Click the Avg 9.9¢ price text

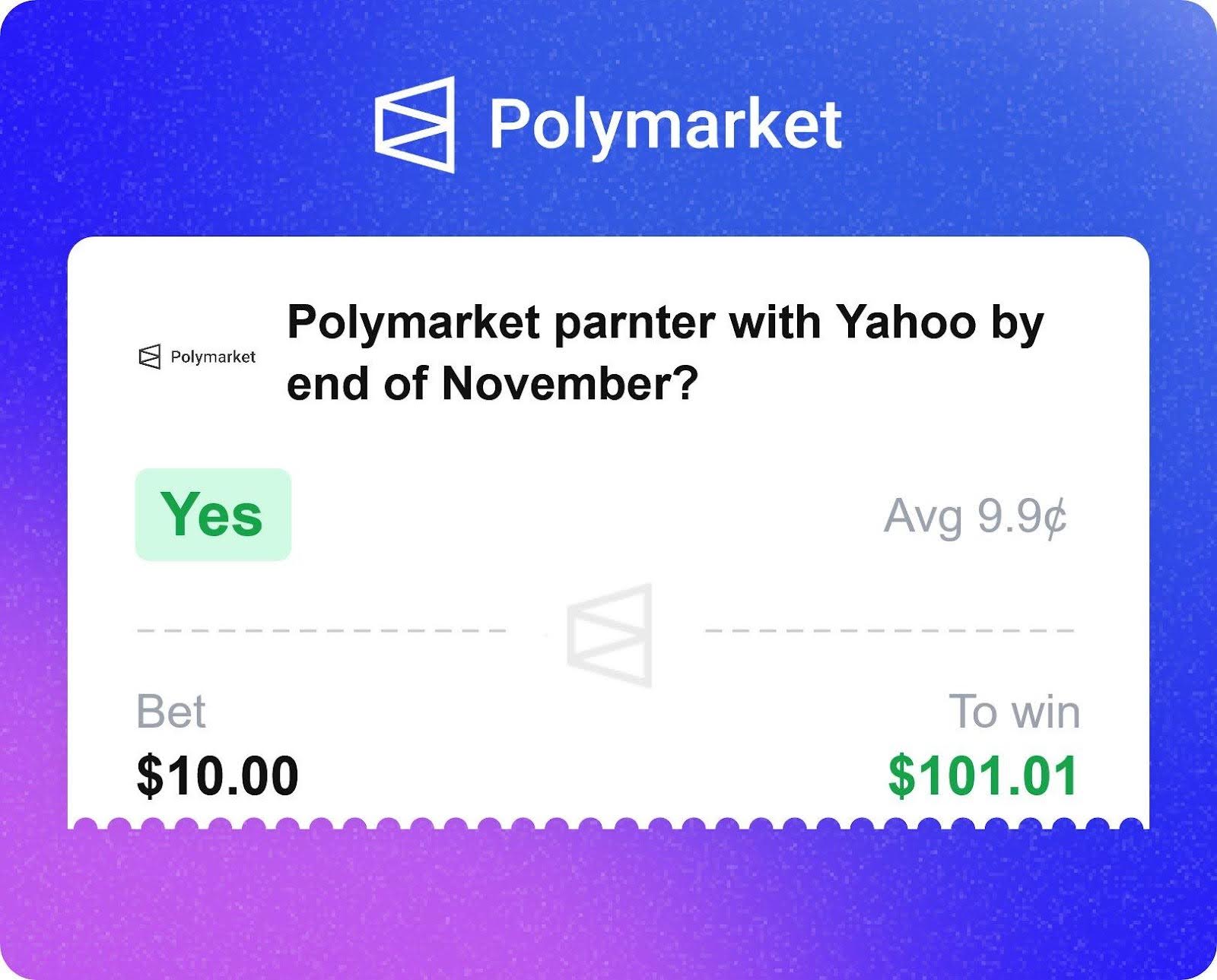975,517
